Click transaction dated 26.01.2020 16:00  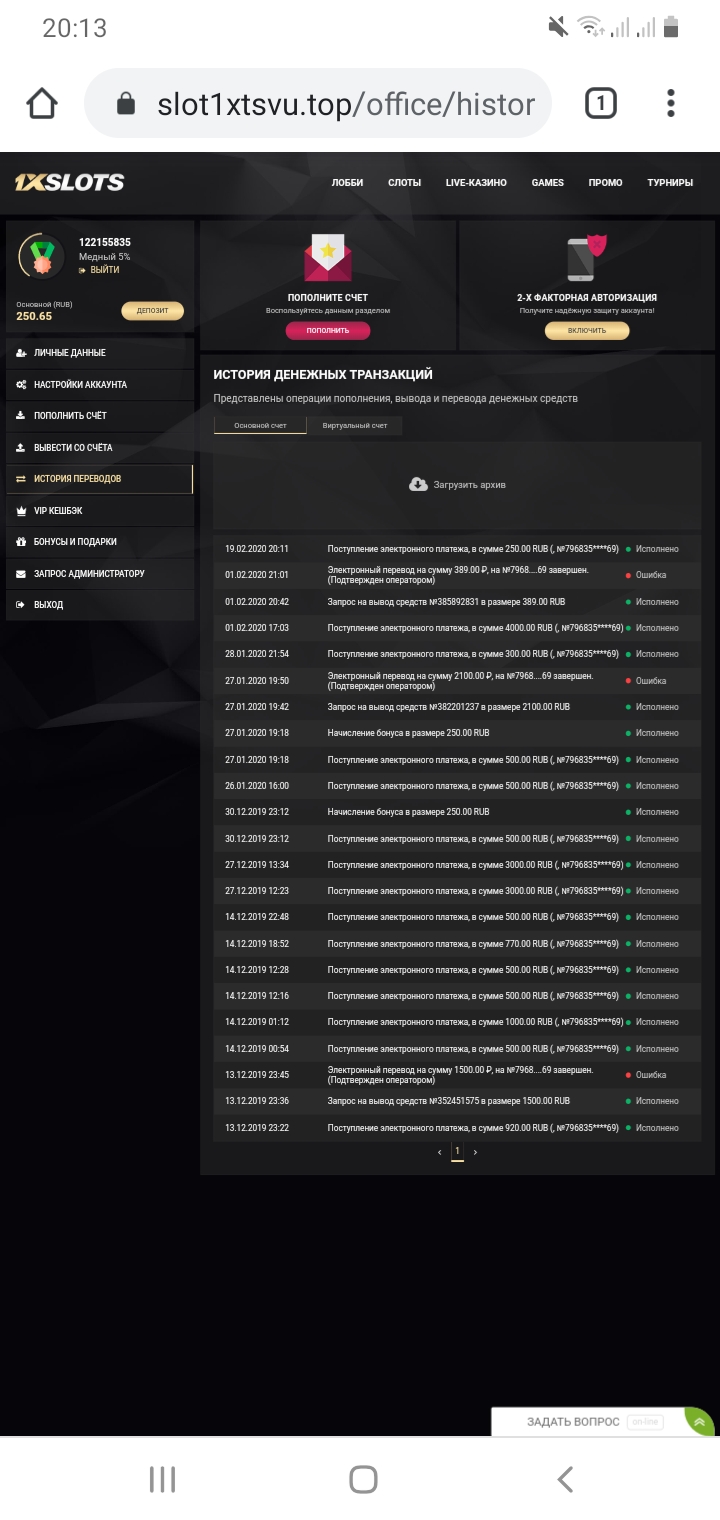coord(457,786)
